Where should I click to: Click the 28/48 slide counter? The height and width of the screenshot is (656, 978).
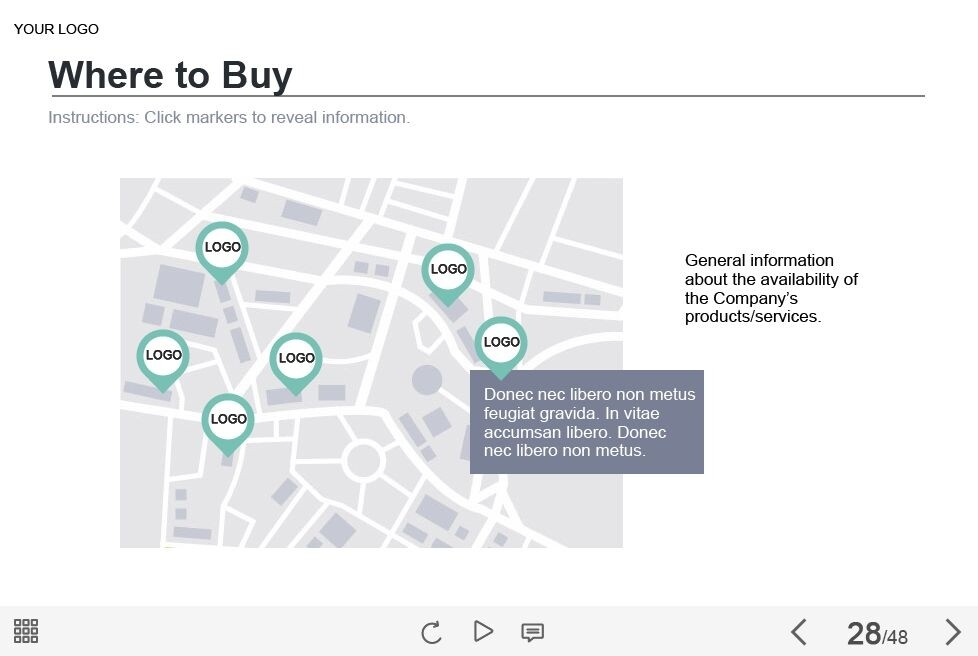[x=876, y=633]
